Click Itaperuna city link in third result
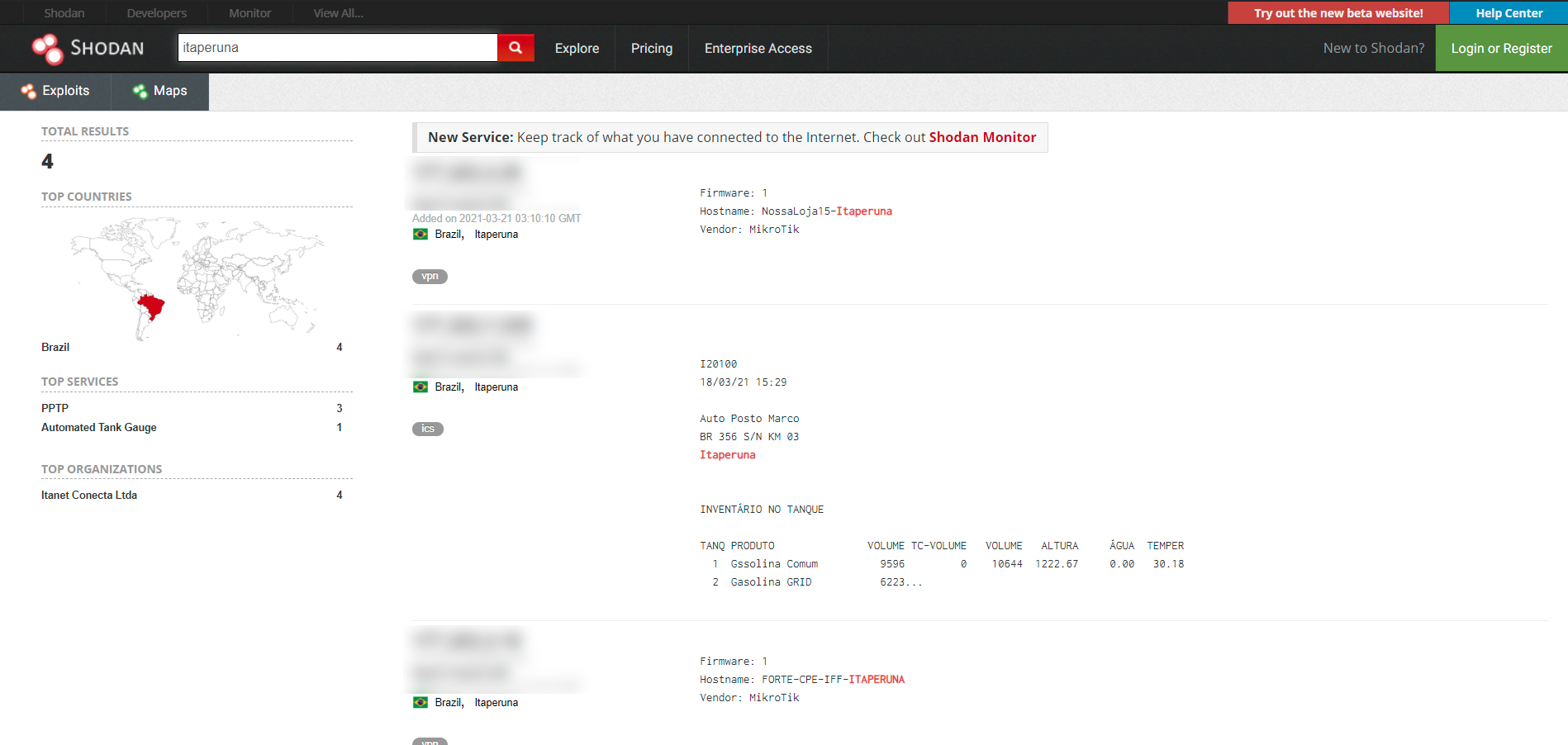 click(497, 703)
